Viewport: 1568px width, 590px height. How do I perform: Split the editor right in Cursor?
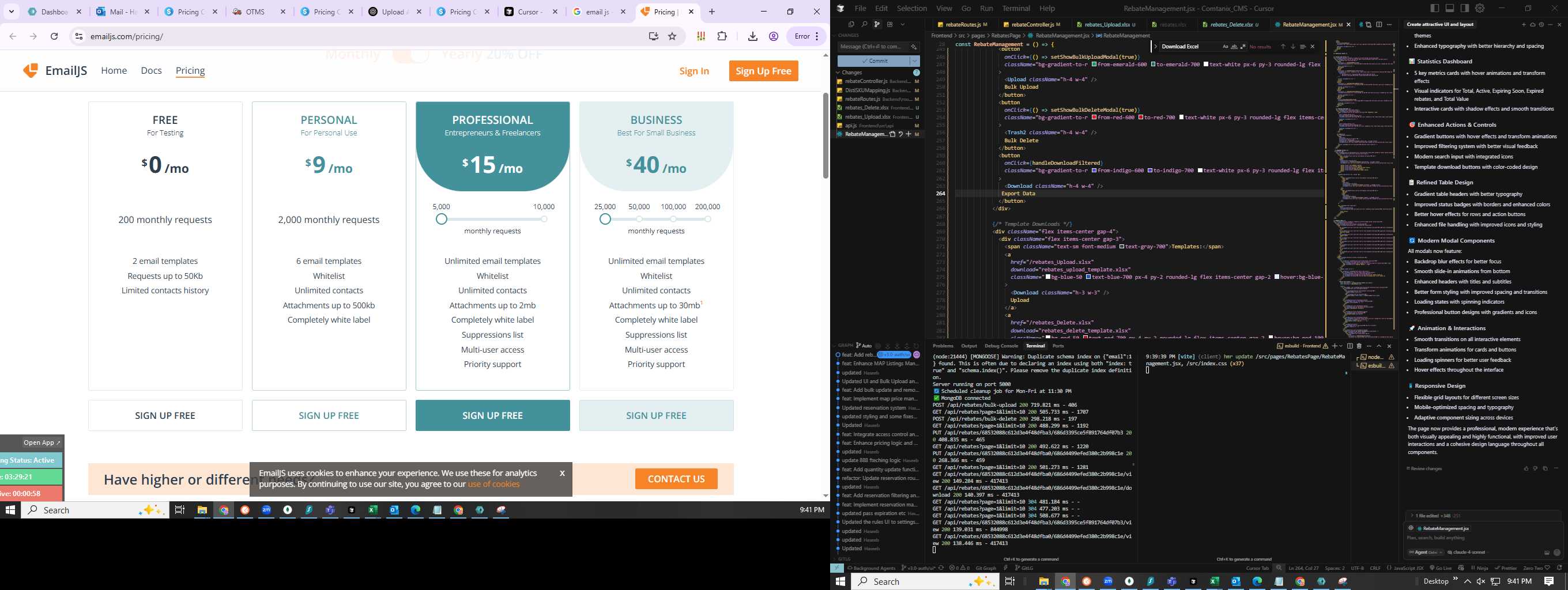pos(1379,24)
